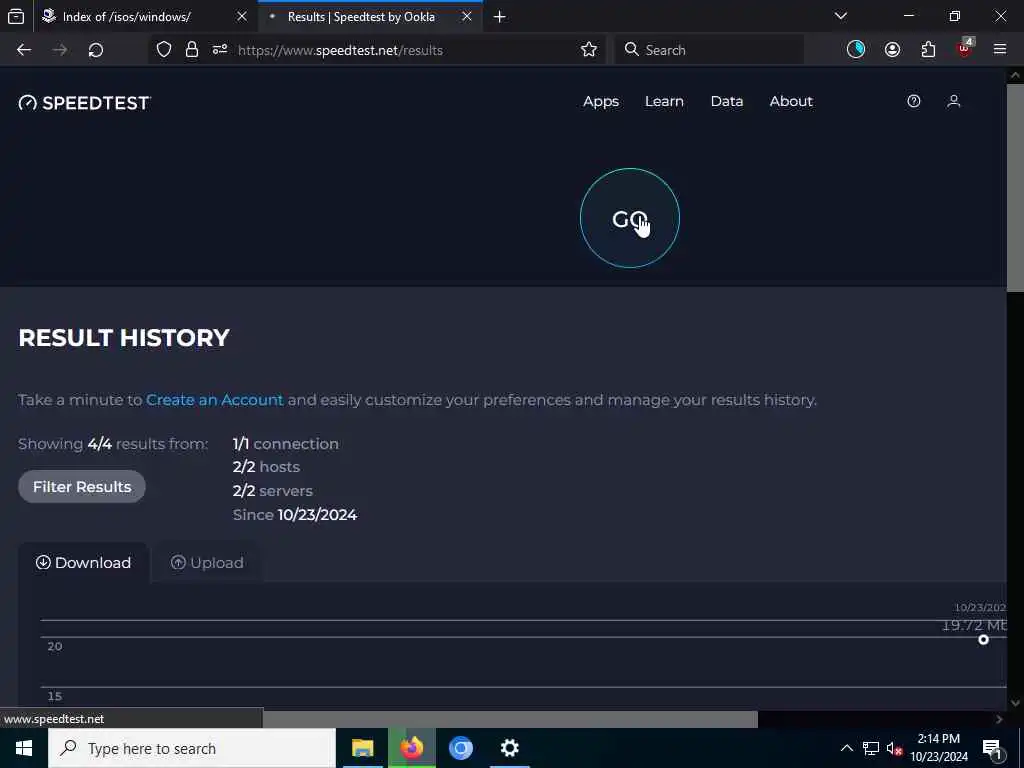
Task: Click the browser Search field
Action: point(709,50)
